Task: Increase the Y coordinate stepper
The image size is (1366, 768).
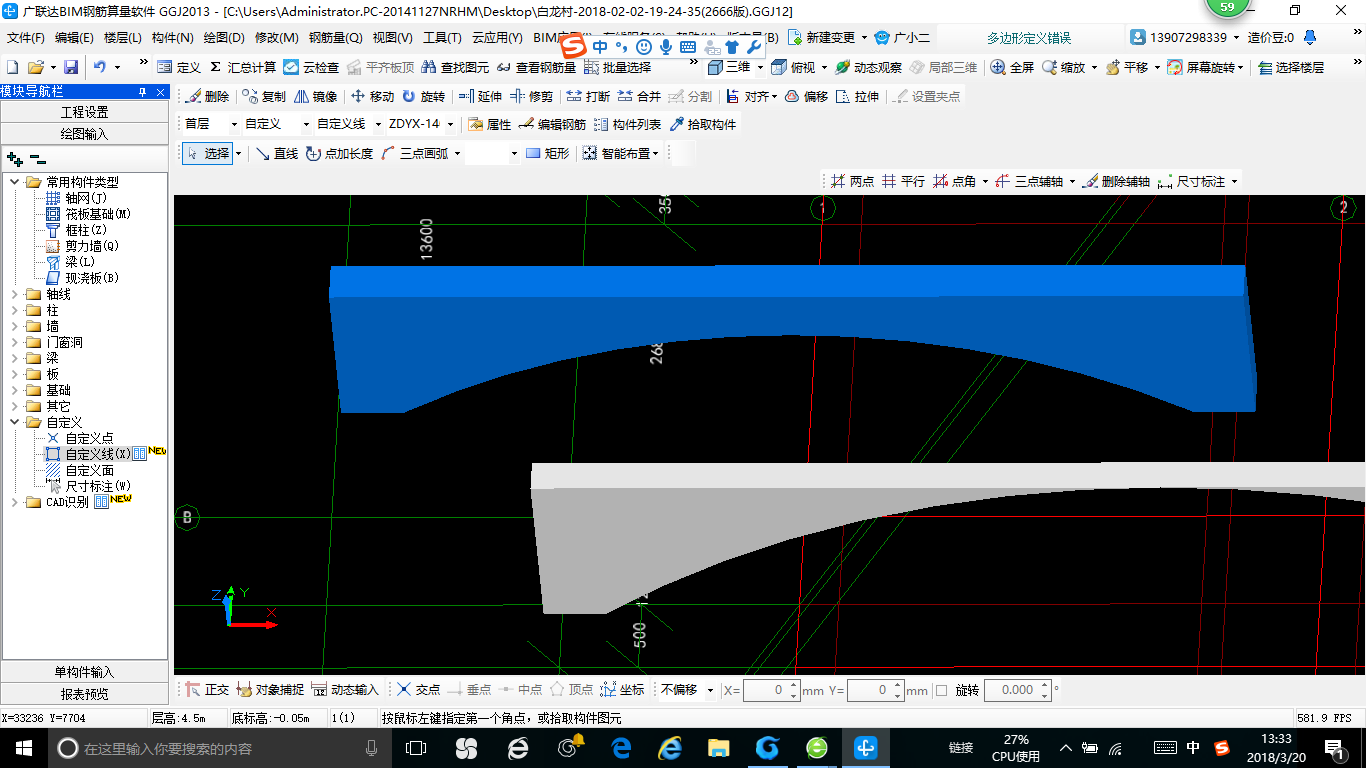Action: pos(899,685)
